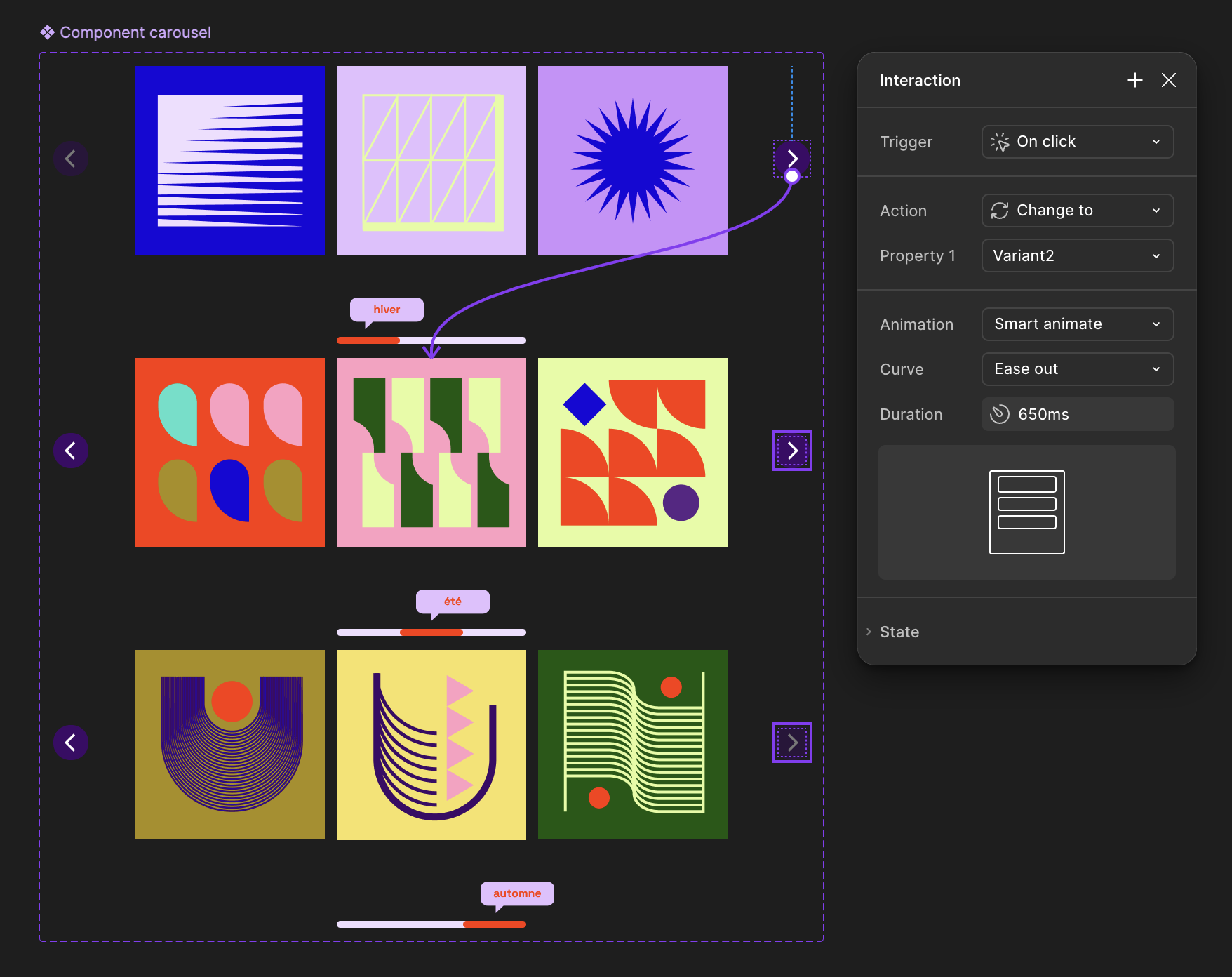The image size is (1232, 977).
Task: Open the Action dropdown showing Change to
Action: point(1077,211)
